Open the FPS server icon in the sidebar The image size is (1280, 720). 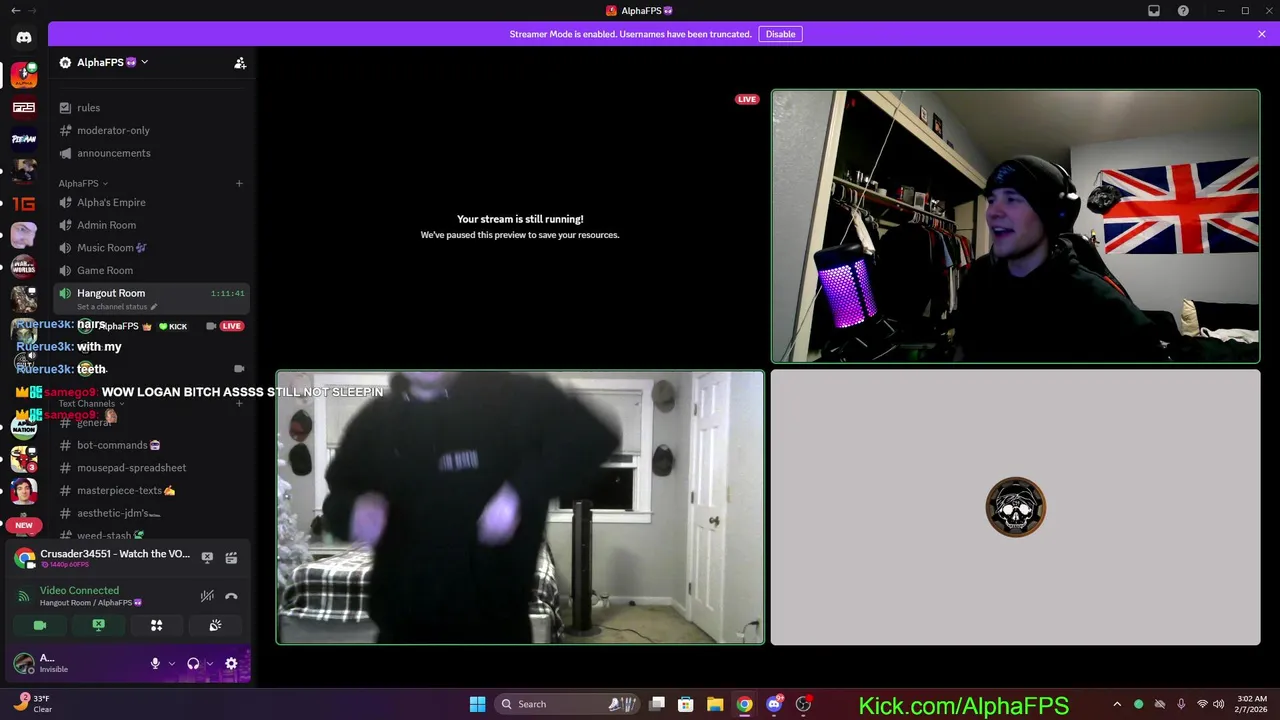pyautogui.click(x=24, y=107)
